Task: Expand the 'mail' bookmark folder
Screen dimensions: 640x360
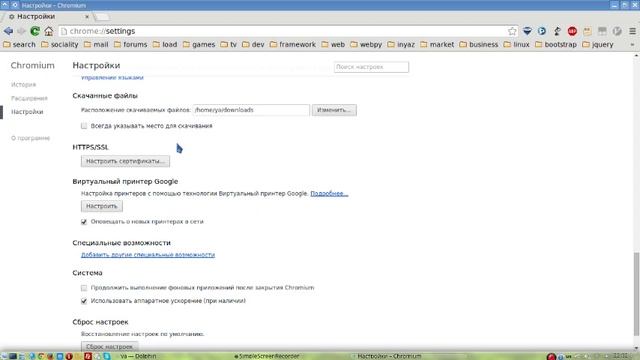Action: click(x=96, y=44)
